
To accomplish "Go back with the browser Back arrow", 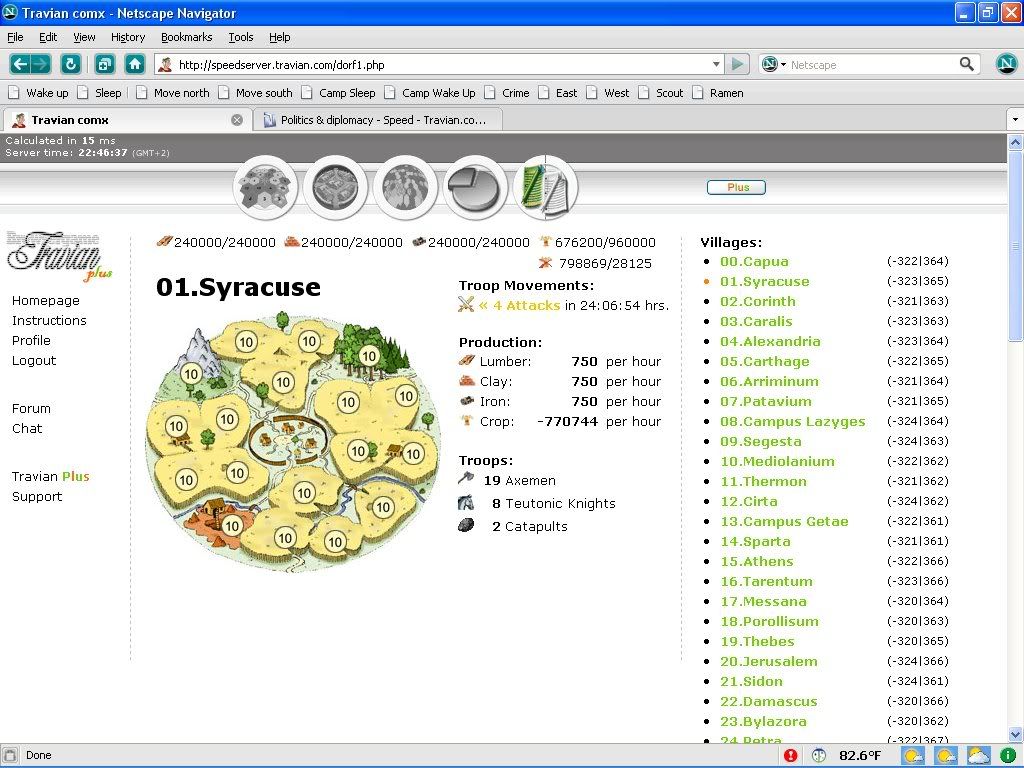I will [20, 64].
